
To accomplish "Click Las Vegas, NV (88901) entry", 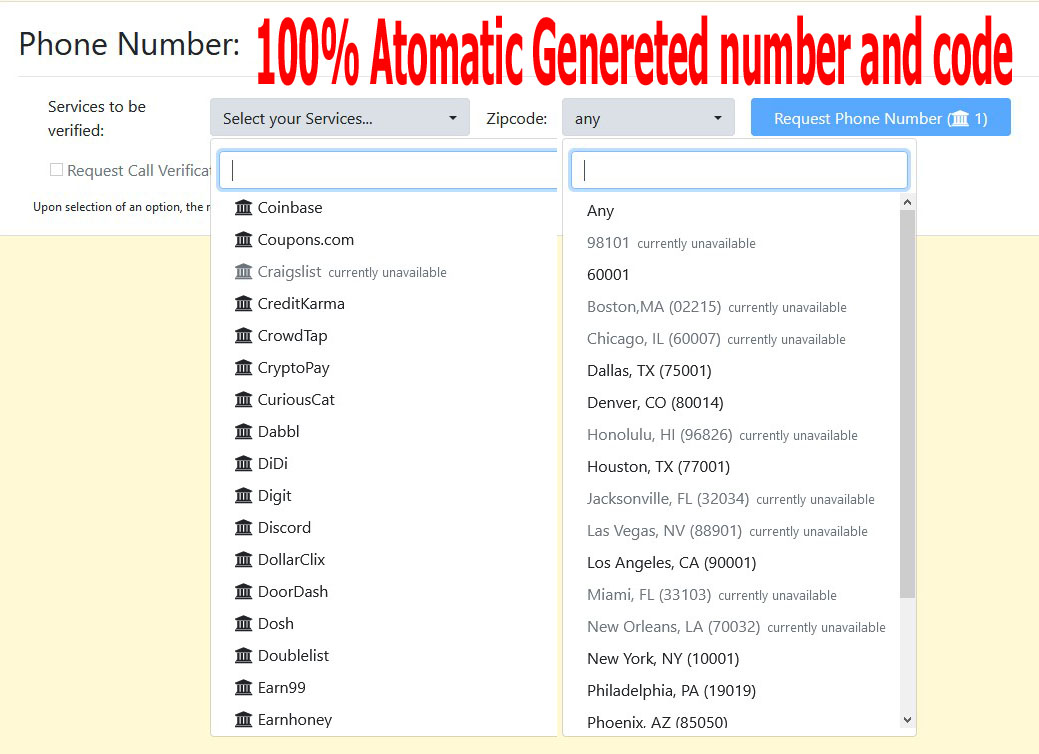I will [x=728, y=531].
